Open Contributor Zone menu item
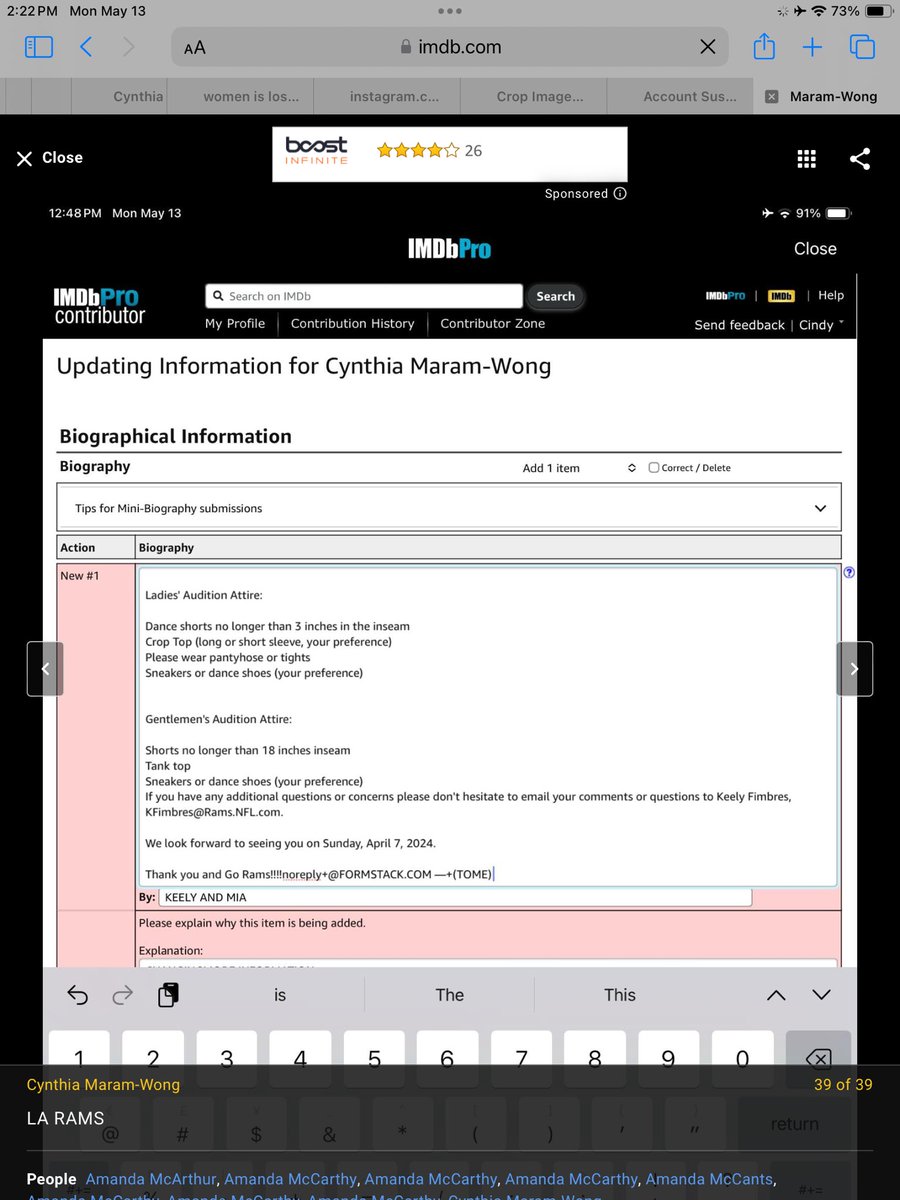 point(493,323)
